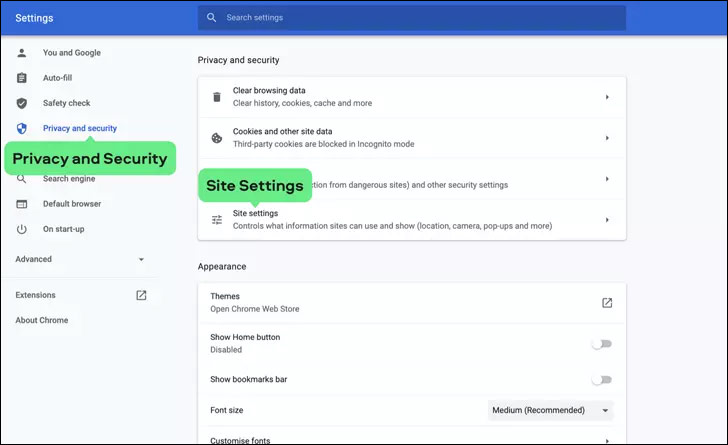This screenshot has height=445, width=728.
Task: Click the Search settings input field
Action: (420, 18)
